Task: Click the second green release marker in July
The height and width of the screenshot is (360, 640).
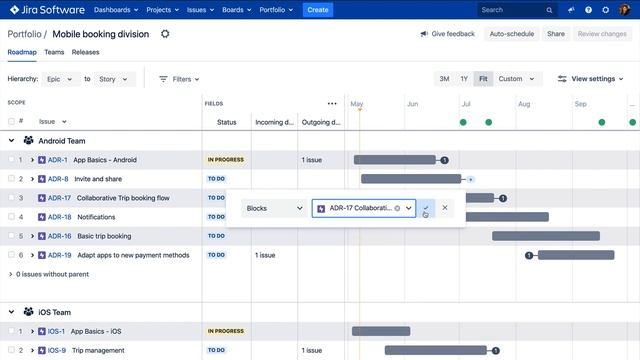Action: (489, 122)
